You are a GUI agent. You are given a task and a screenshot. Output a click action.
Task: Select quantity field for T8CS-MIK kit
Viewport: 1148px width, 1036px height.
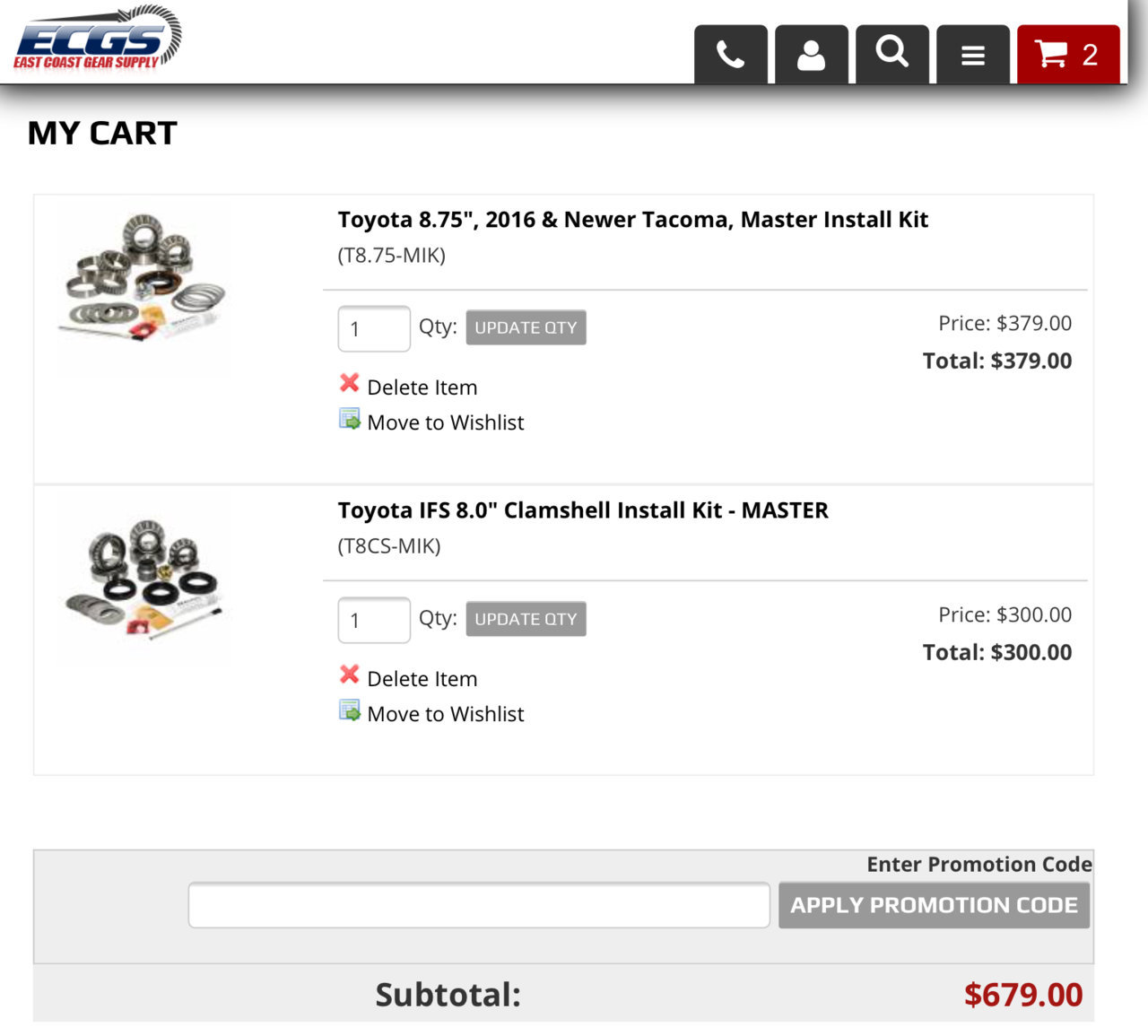click(374, 621)
